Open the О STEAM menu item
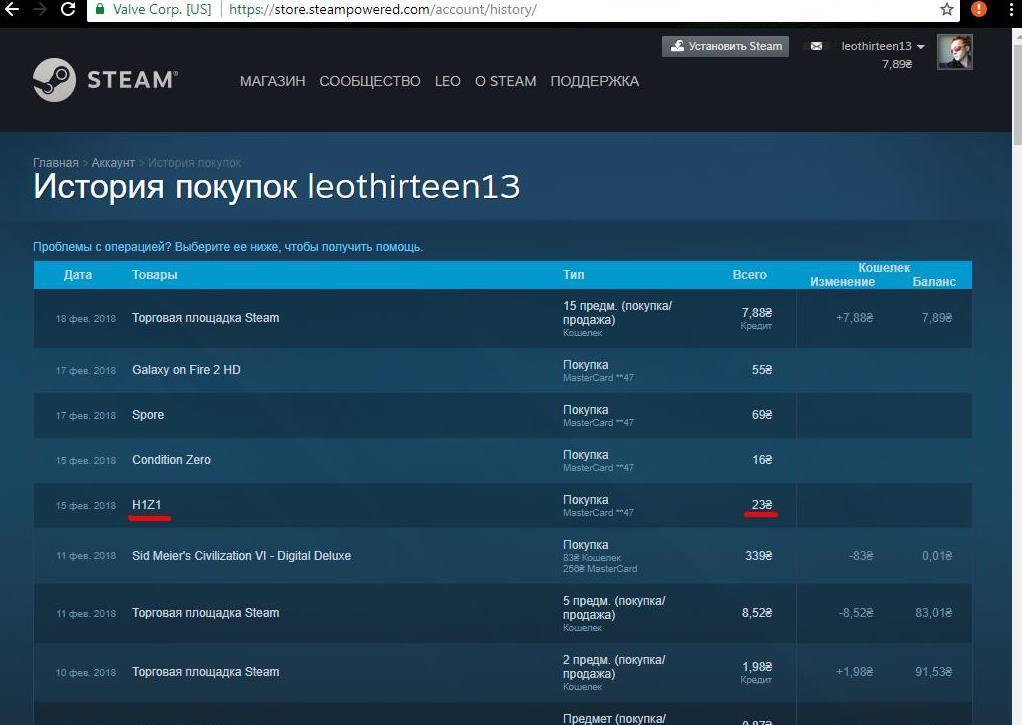 pyautogui.click(x=505, y=81)
